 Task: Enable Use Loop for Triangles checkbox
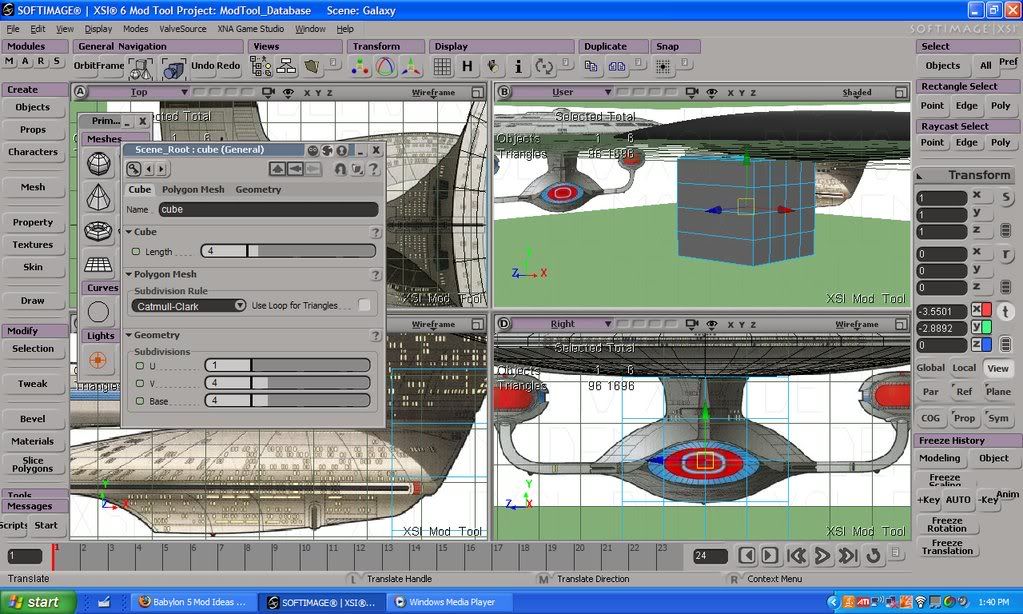pyautogui.click(x=364, y=305)
